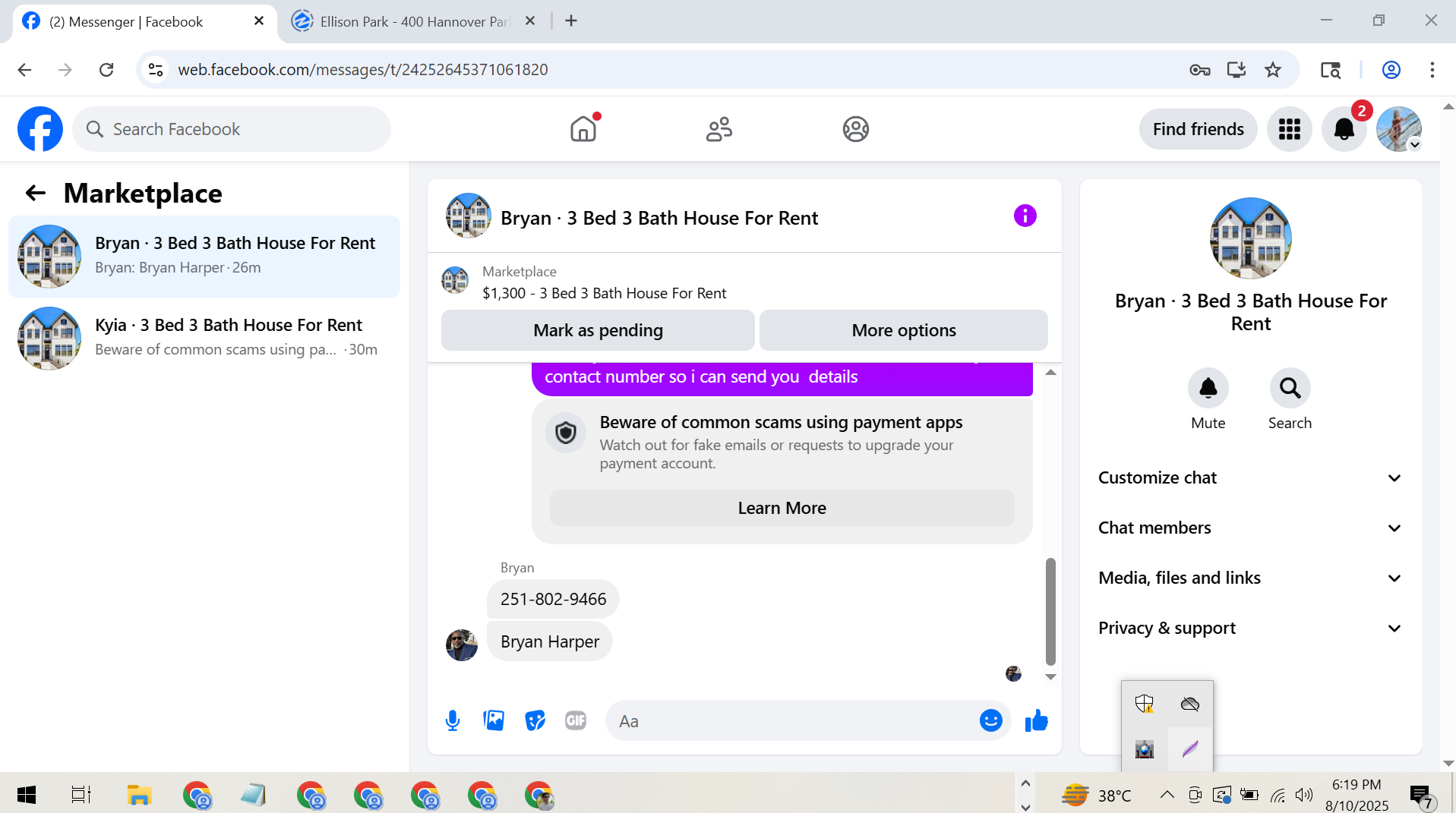The height and width of the screenshot is (813, 1456).
Task: Open Chrome three-dot menu
Action: (x=1432, y=70)
